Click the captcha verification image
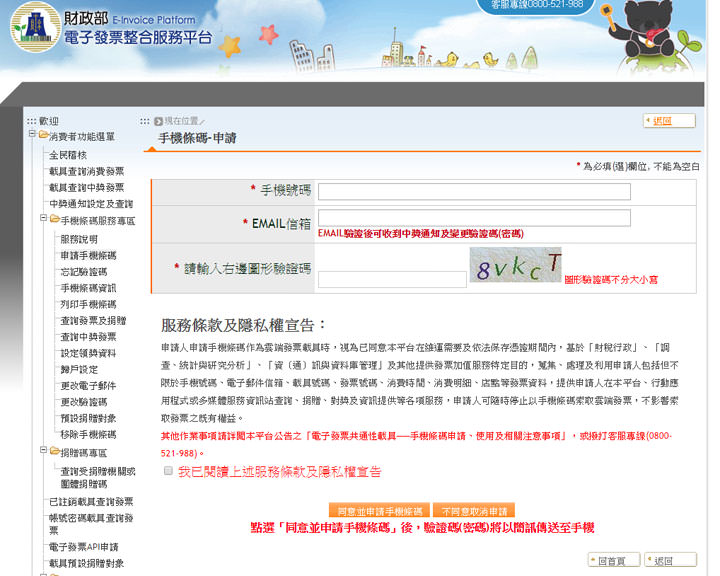This screenshot has height=576, width=720. [515, 266]
